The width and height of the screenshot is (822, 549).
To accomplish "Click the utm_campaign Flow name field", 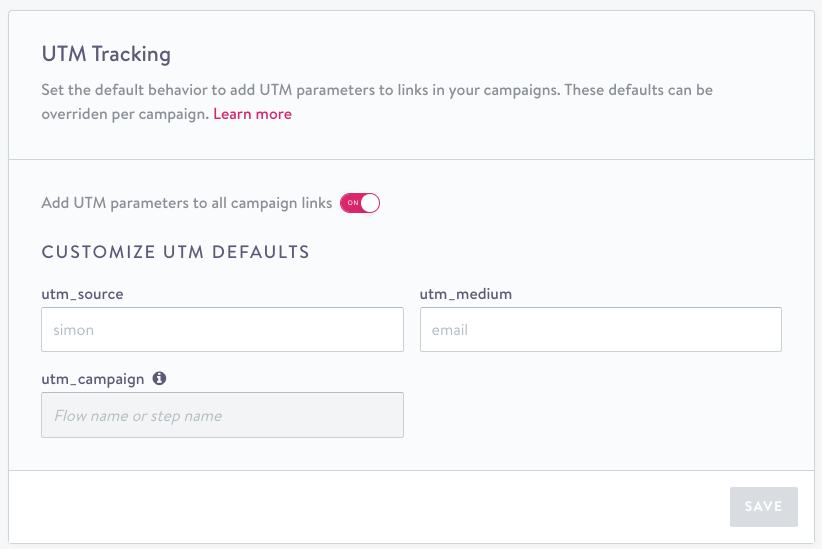I will [222, 415].
